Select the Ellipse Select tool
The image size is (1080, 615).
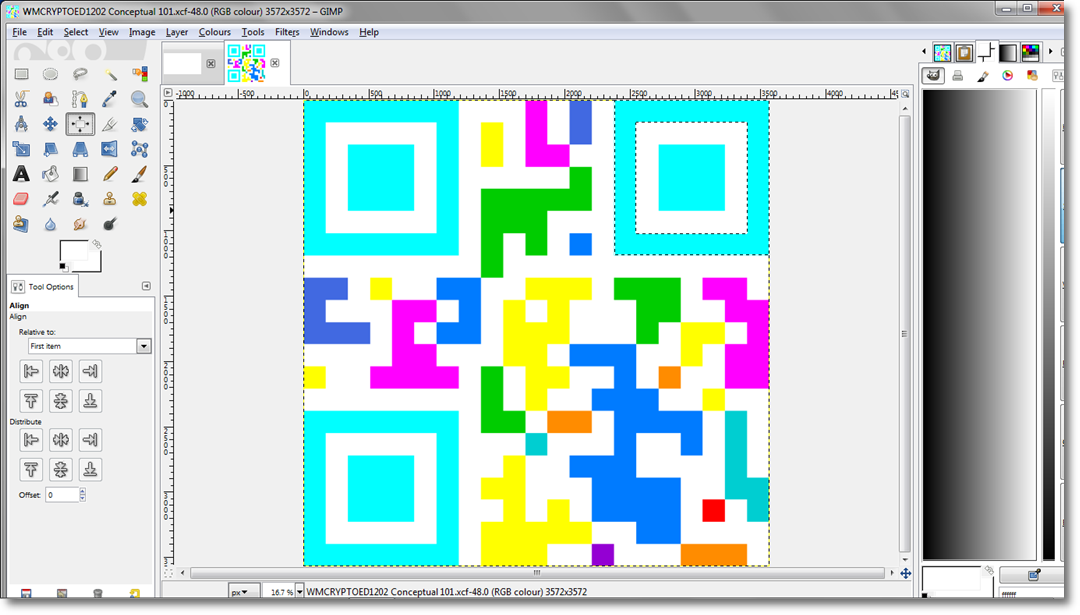pos(50,74)
